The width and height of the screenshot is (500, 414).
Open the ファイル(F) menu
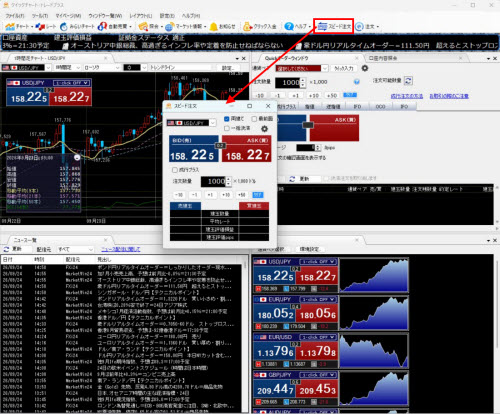(x=15, y=16)
